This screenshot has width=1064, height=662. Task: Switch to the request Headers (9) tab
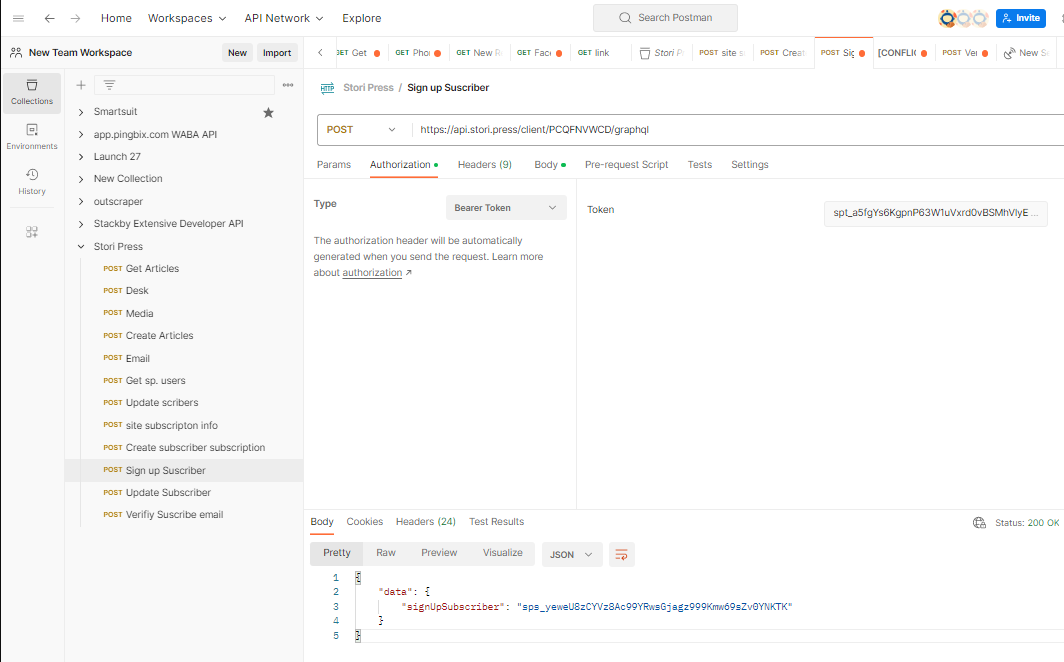[x=484, y=164]
